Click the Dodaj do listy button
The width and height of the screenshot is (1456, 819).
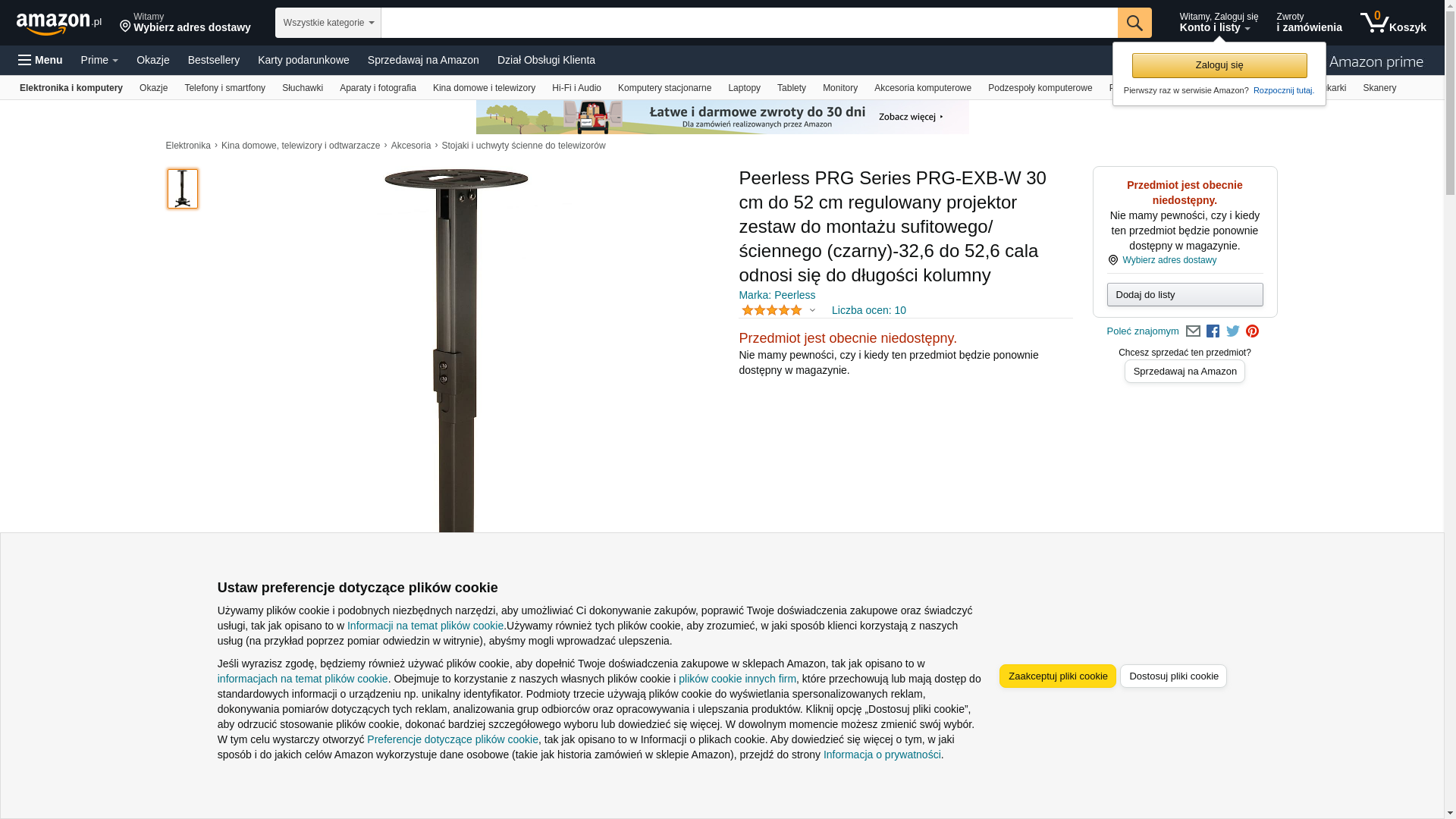pos(1185,294)
